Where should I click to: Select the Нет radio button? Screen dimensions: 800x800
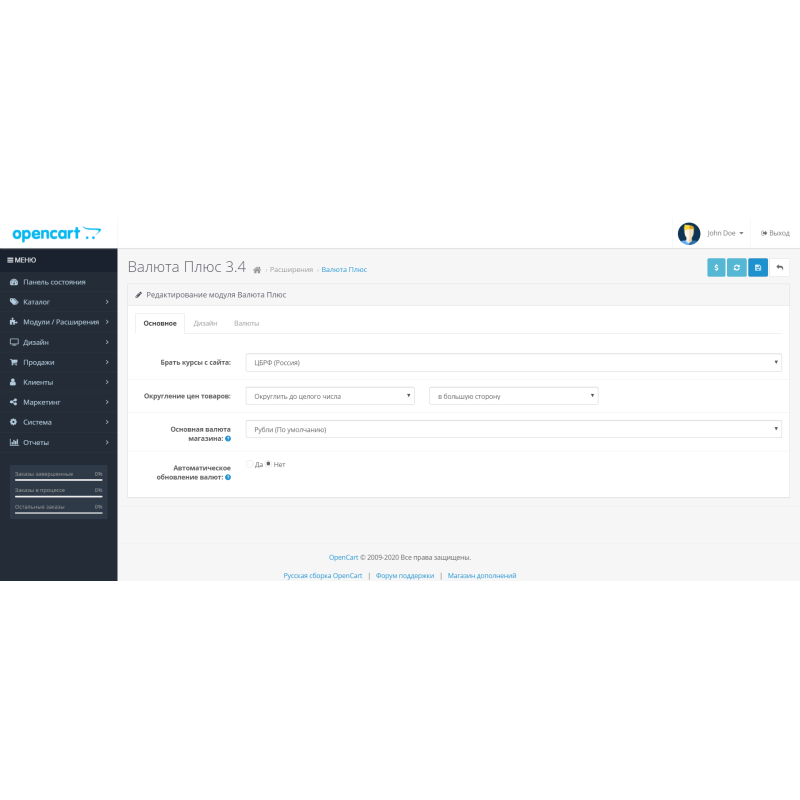tap(268, 464)
